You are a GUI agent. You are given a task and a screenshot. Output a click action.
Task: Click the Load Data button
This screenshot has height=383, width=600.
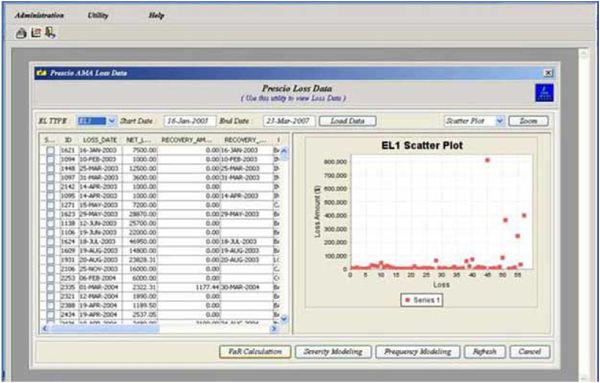347,121
